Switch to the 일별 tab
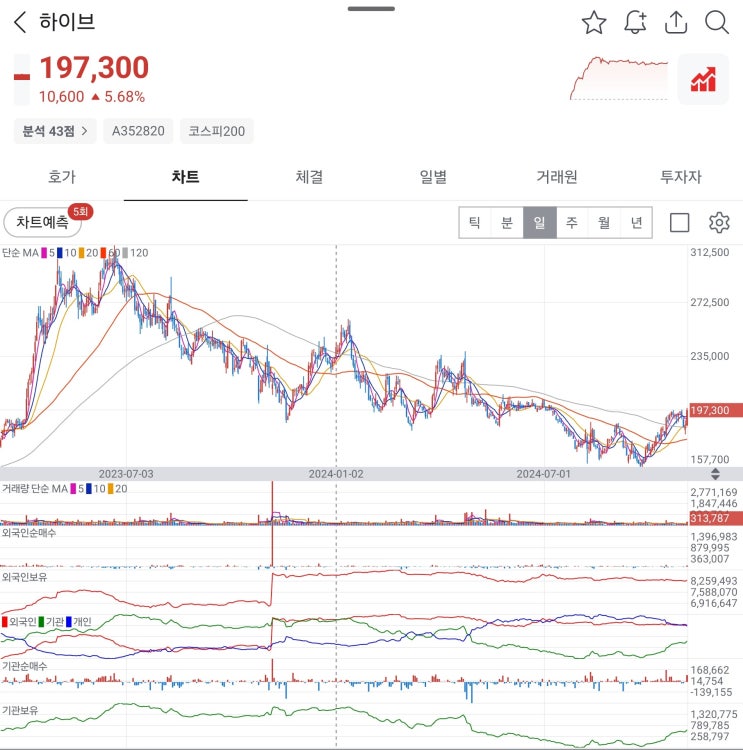This screenshot has height=750, width=743. pyautogui.click(x=433, y=177)
